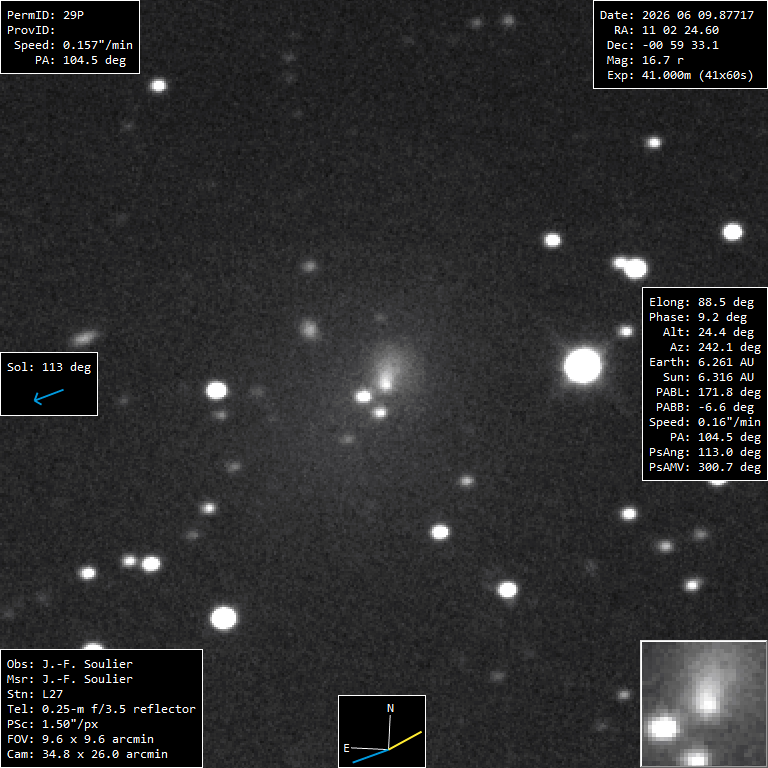Viewport: 768px width, 768px height.
Task: Select the 'PsAMV: 300.7 deg' line
Action: [x=705, y=467]
